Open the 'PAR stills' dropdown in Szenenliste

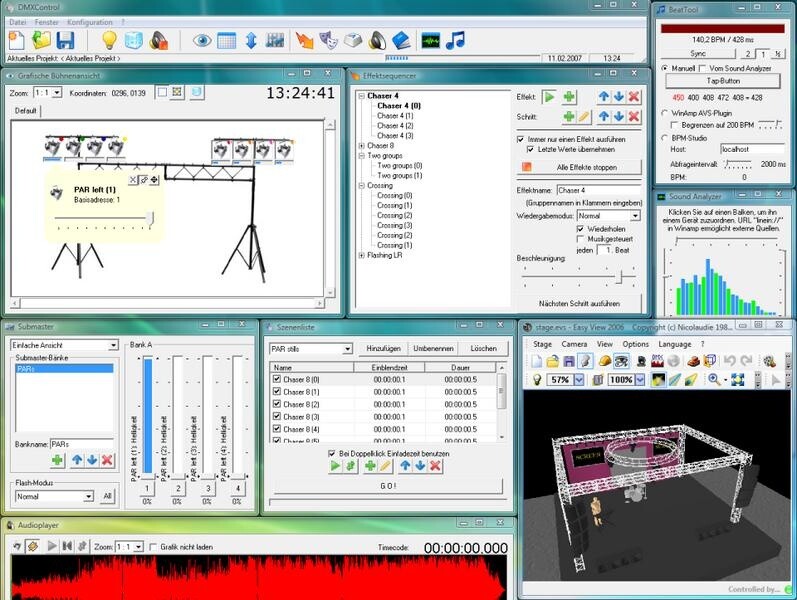(x=347, y=349)
